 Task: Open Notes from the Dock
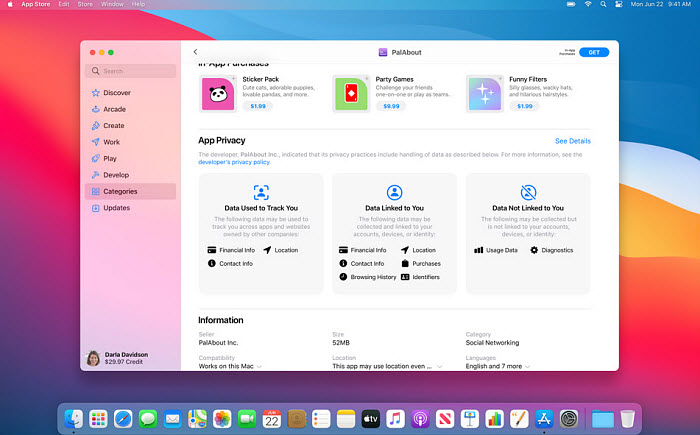(346, 419)
